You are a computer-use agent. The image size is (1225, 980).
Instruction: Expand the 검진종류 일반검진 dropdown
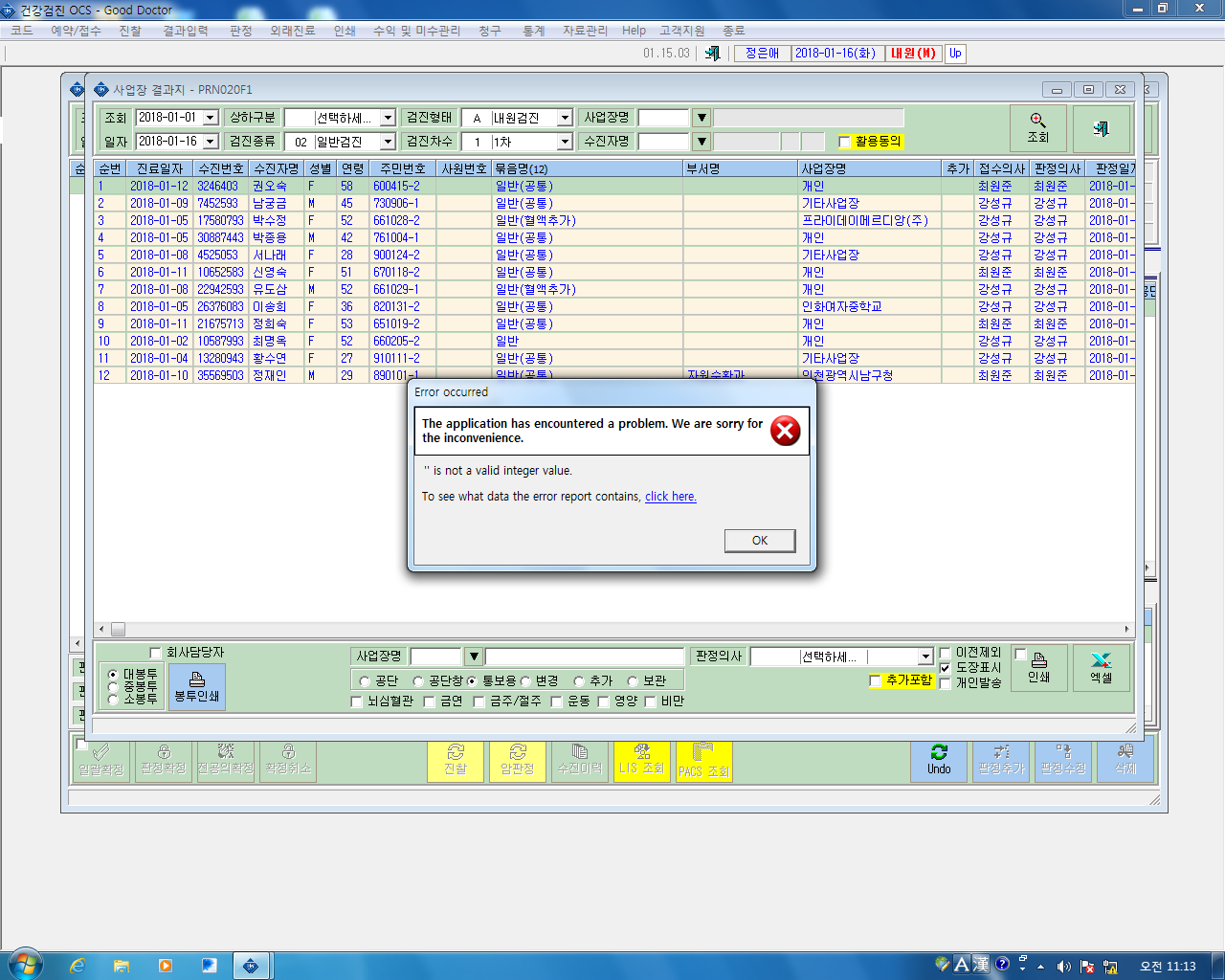coord(388,142)
